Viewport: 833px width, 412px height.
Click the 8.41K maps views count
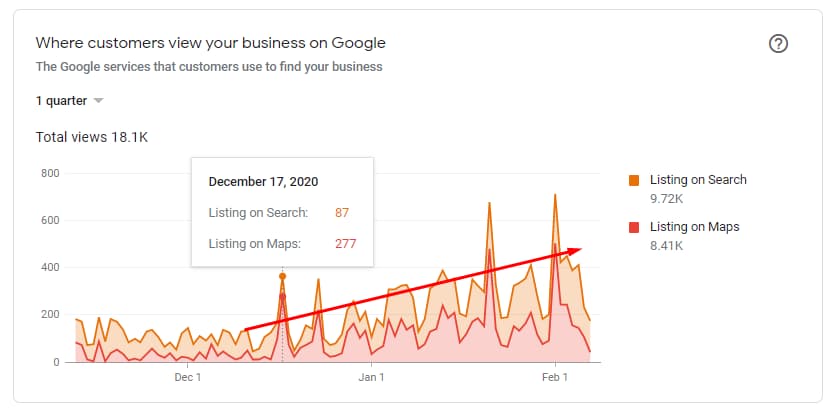(667, 245)
